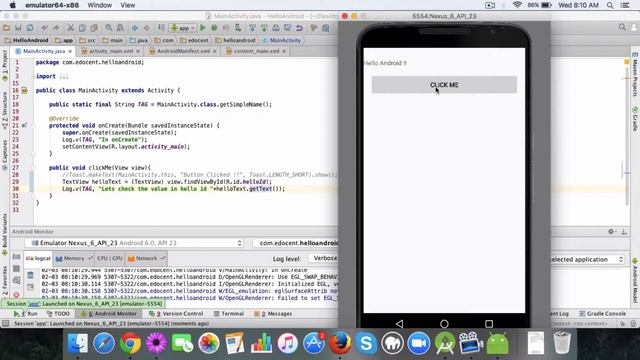Viewport: 640px width, 360px height.
Task: Tap the emulator Home navigation button
Action: (x=444, y=324)
